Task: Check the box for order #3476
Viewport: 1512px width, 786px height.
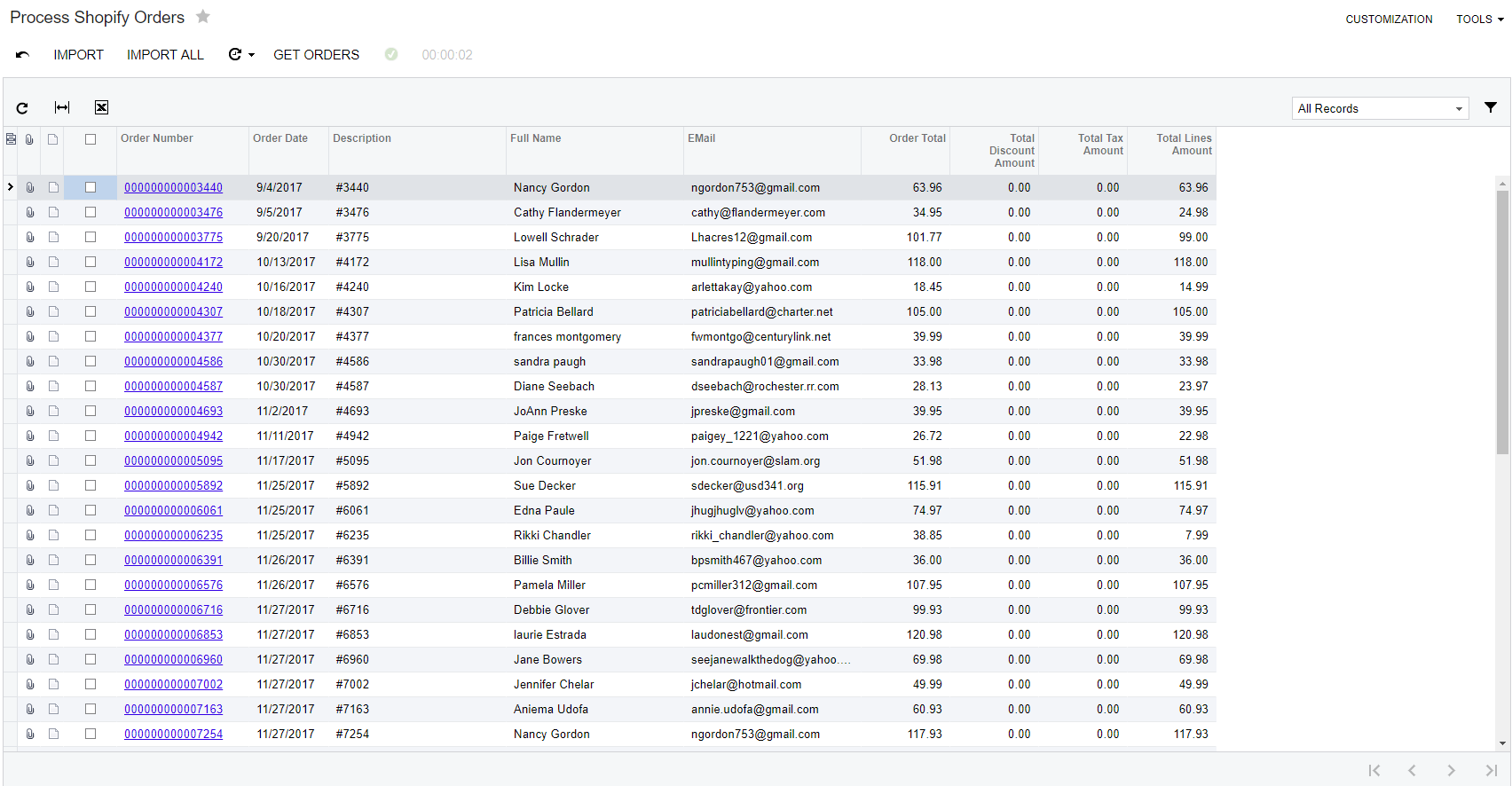Action: click(x=91, y=212)
